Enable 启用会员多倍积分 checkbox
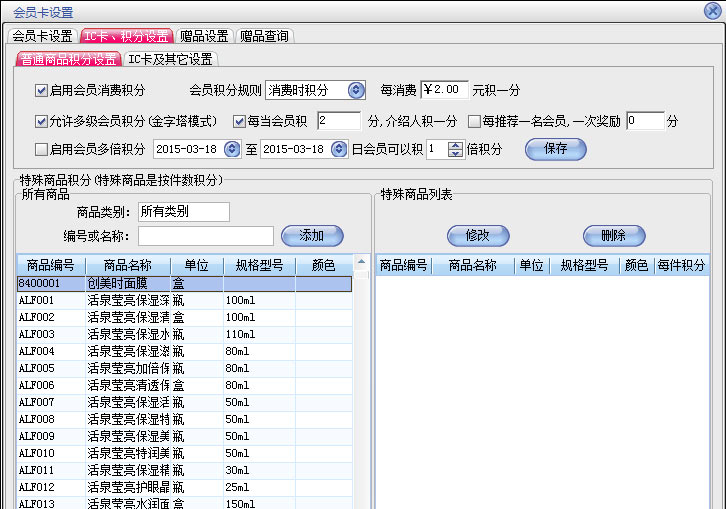The height and width of the screenshot is (509, 726). [41, 149]
